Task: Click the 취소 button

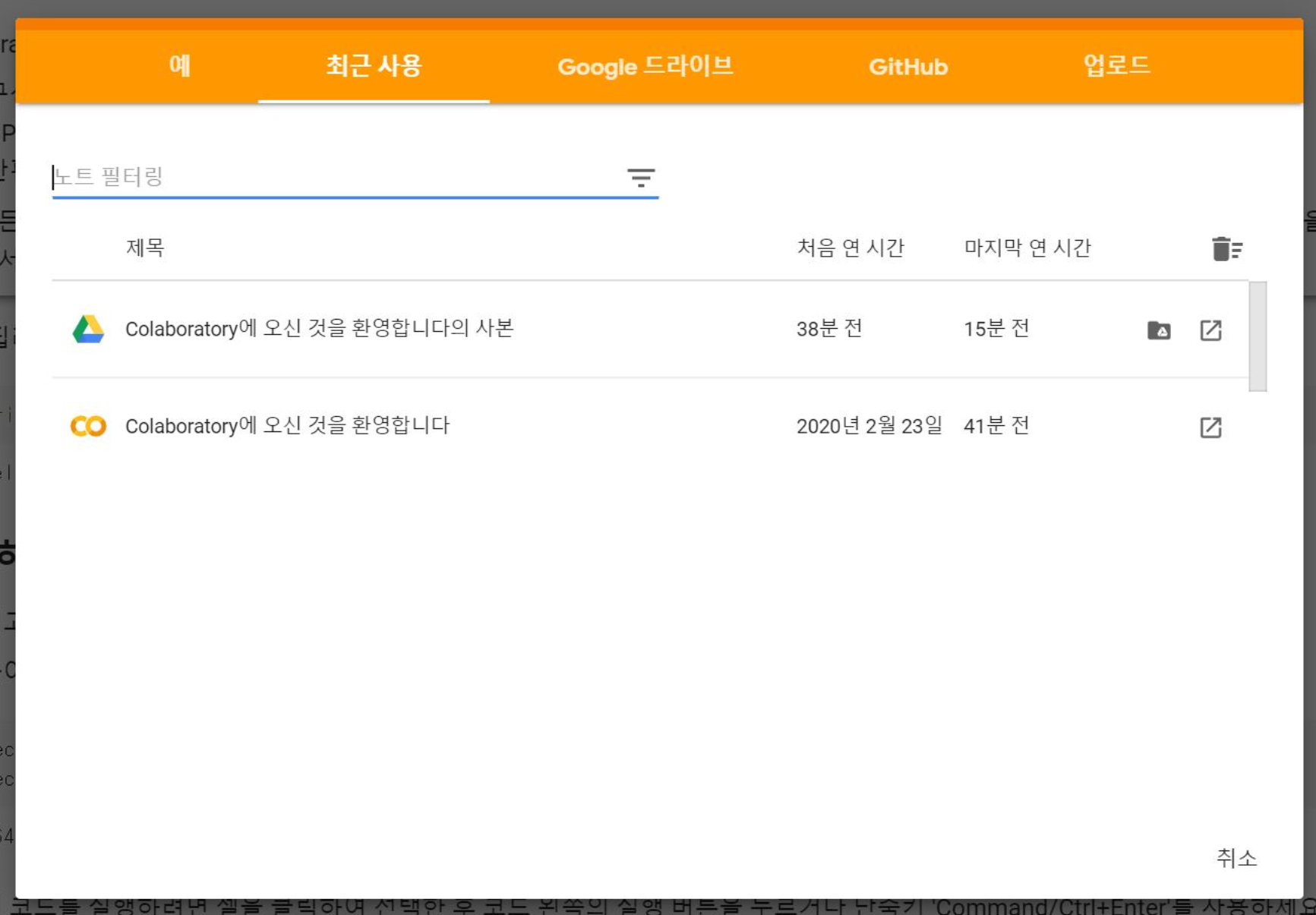Action: (1236, 858)
